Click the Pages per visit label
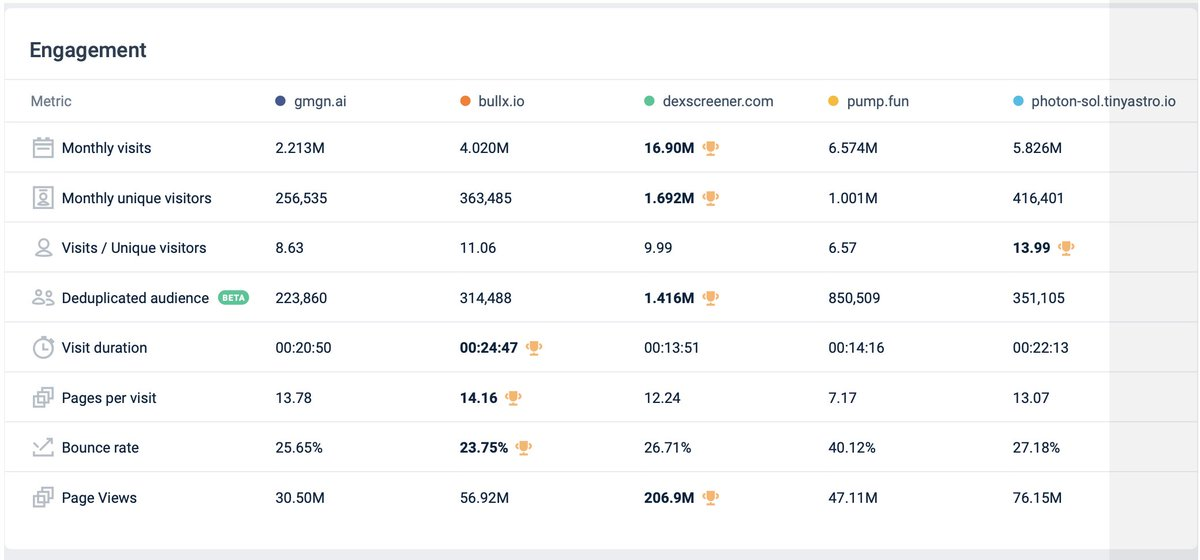1200x560 pixels. [x=109, y=398]
